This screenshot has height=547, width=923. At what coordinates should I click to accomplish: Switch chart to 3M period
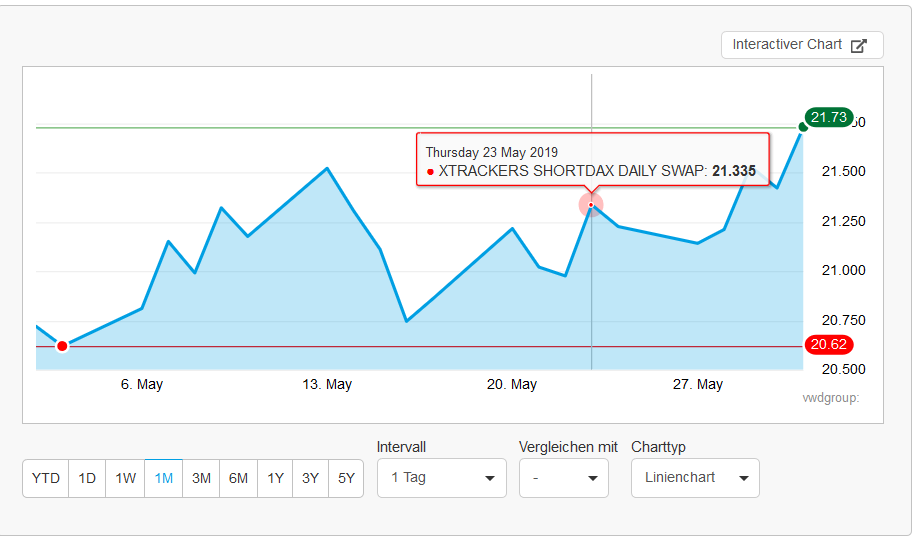tap(201, 478)
